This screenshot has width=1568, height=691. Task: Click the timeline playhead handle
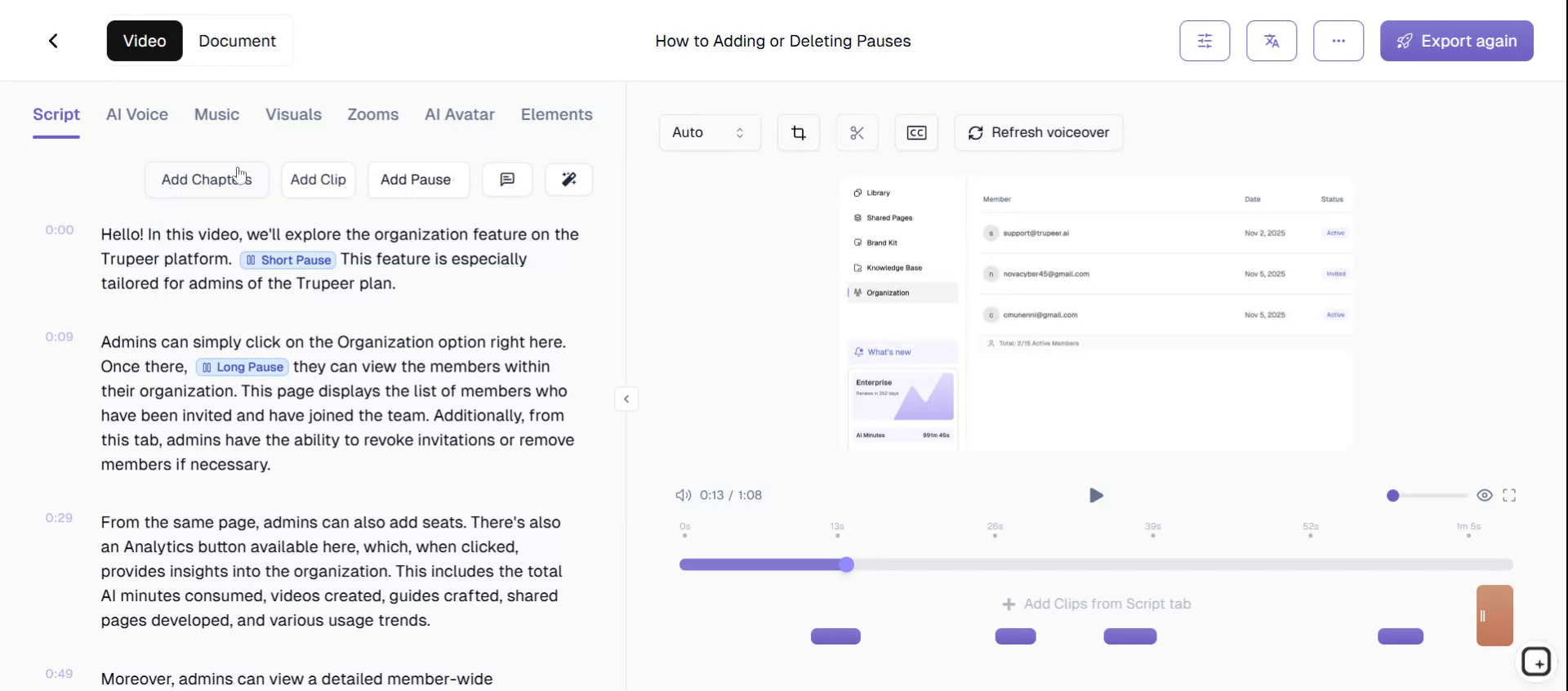pos(847,564)
